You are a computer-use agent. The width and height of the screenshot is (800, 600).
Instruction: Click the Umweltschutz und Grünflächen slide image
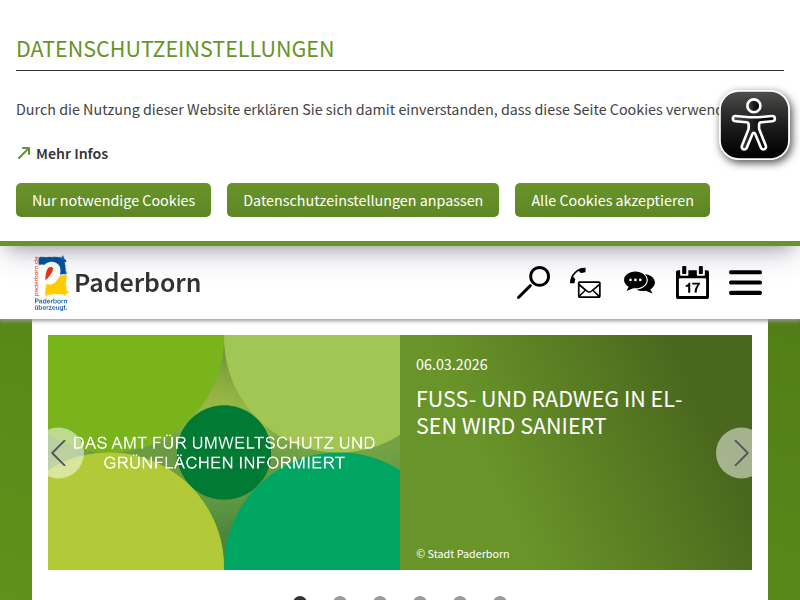[x=224, y=452]
